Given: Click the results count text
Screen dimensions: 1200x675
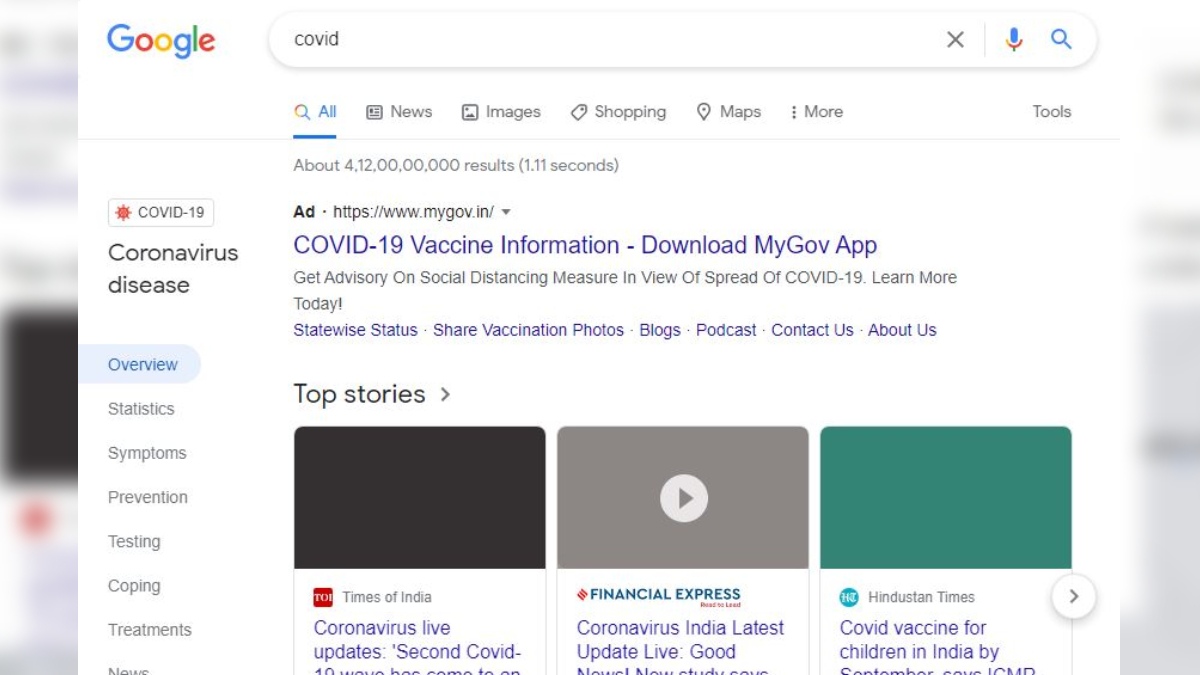Looking at the screenshot, I should coord(456,165).
